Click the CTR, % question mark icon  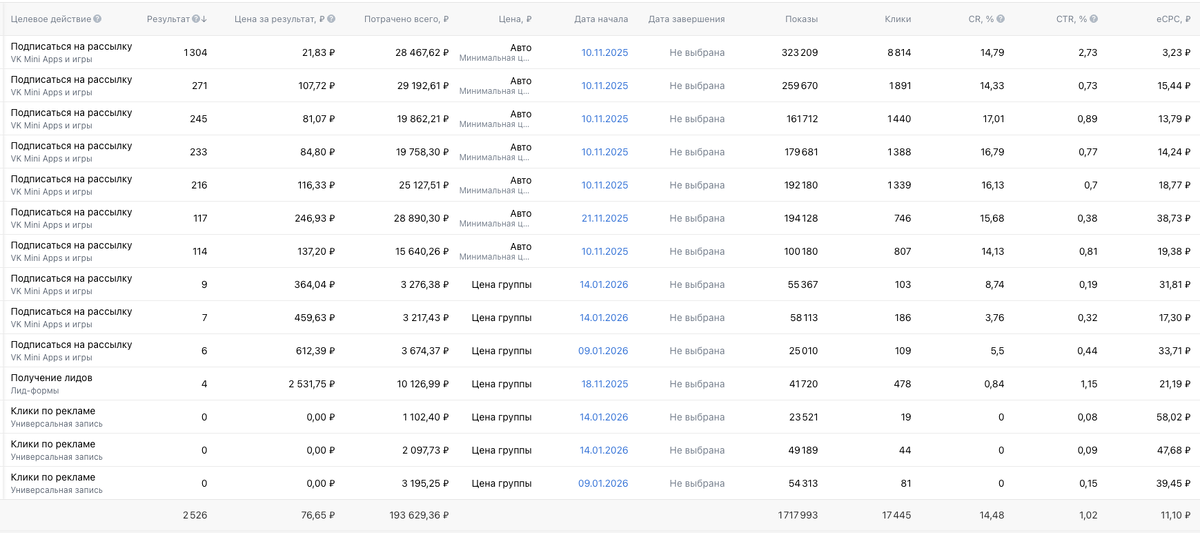coord(1094,19)
